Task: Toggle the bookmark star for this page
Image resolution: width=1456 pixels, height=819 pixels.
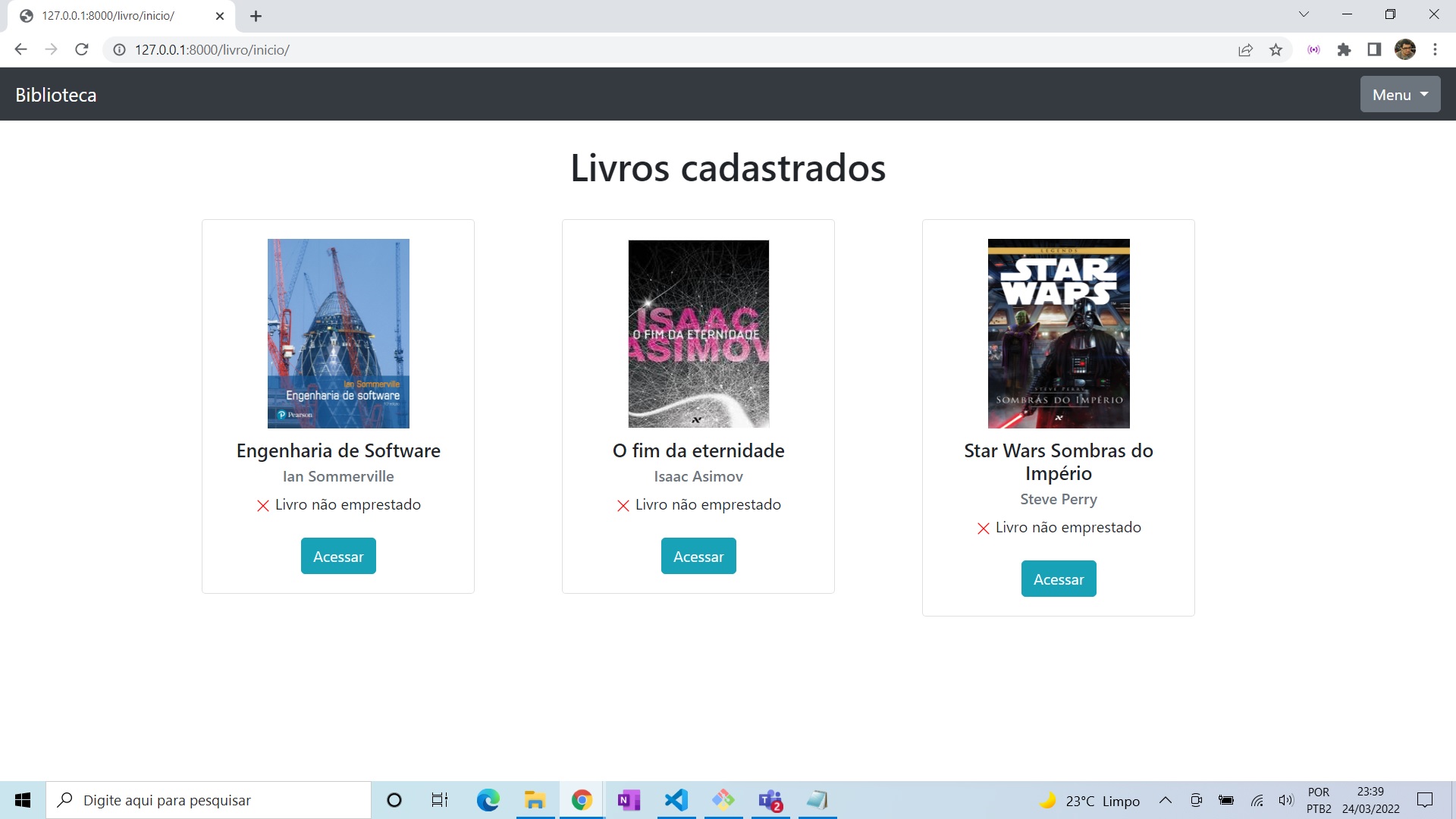Action: click(1276, 49)
